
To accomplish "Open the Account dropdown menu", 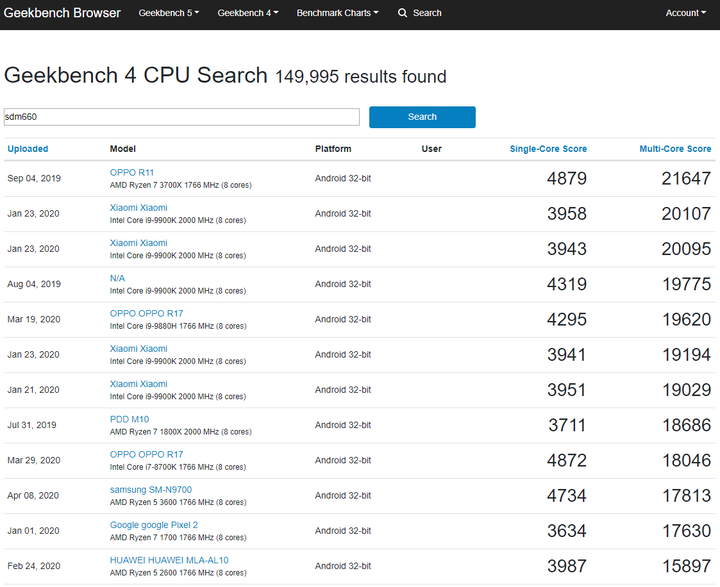I will (686, 13).
